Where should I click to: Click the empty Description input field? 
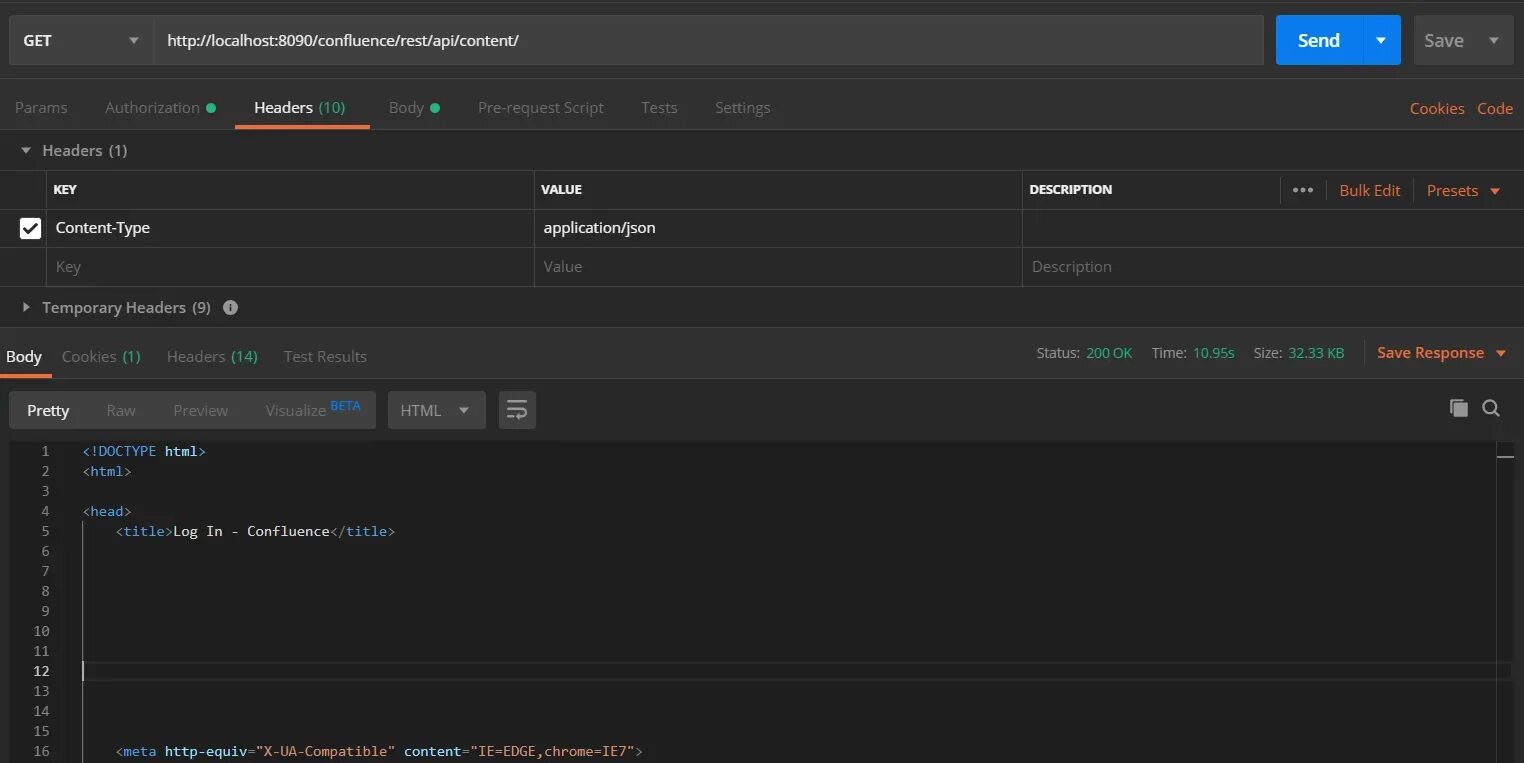pyautogui.click(x=1272, y=267)
